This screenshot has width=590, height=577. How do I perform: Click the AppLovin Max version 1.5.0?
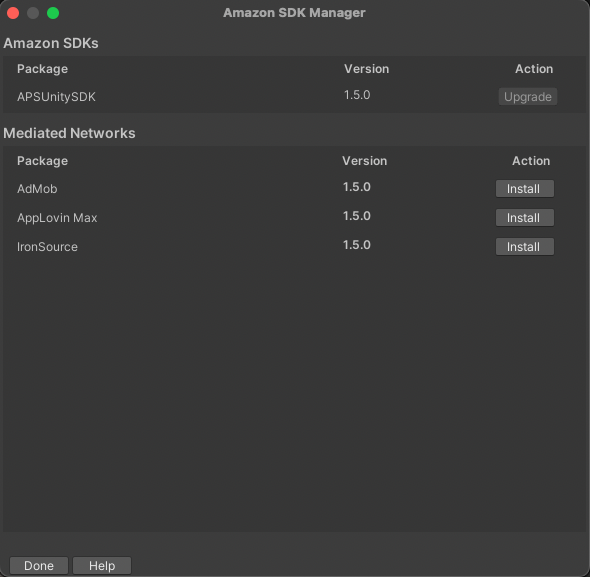[357, 216]
